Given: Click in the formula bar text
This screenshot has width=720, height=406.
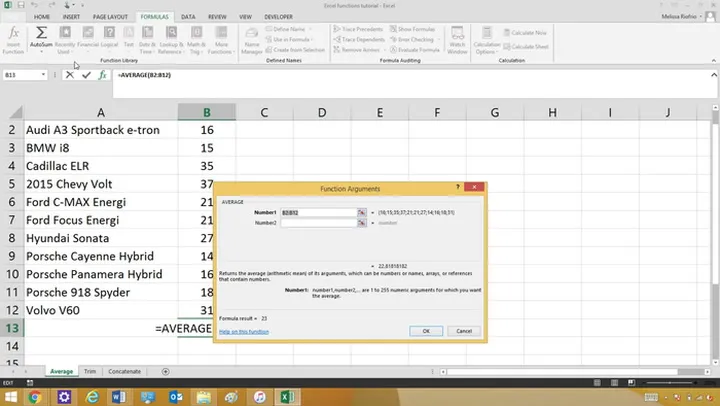Looking at the screenshot, I should tap(144, 75).
